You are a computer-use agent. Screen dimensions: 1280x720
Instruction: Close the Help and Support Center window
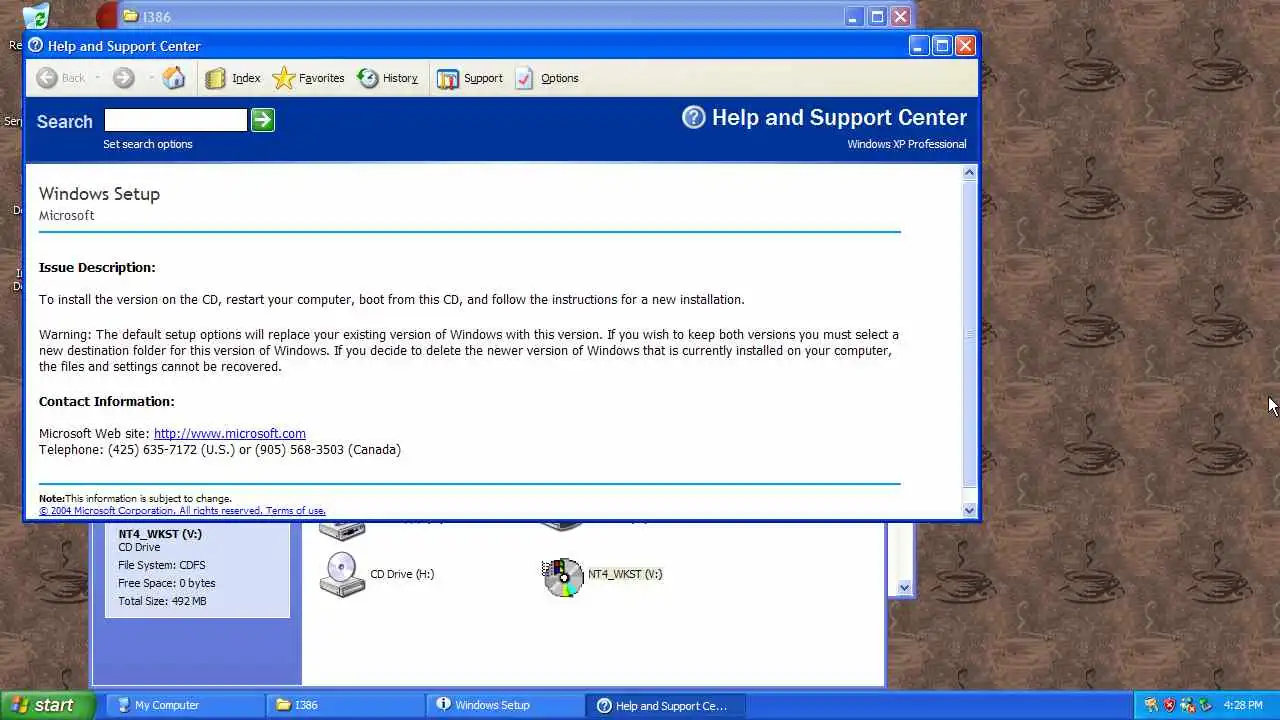click(965, 46)
